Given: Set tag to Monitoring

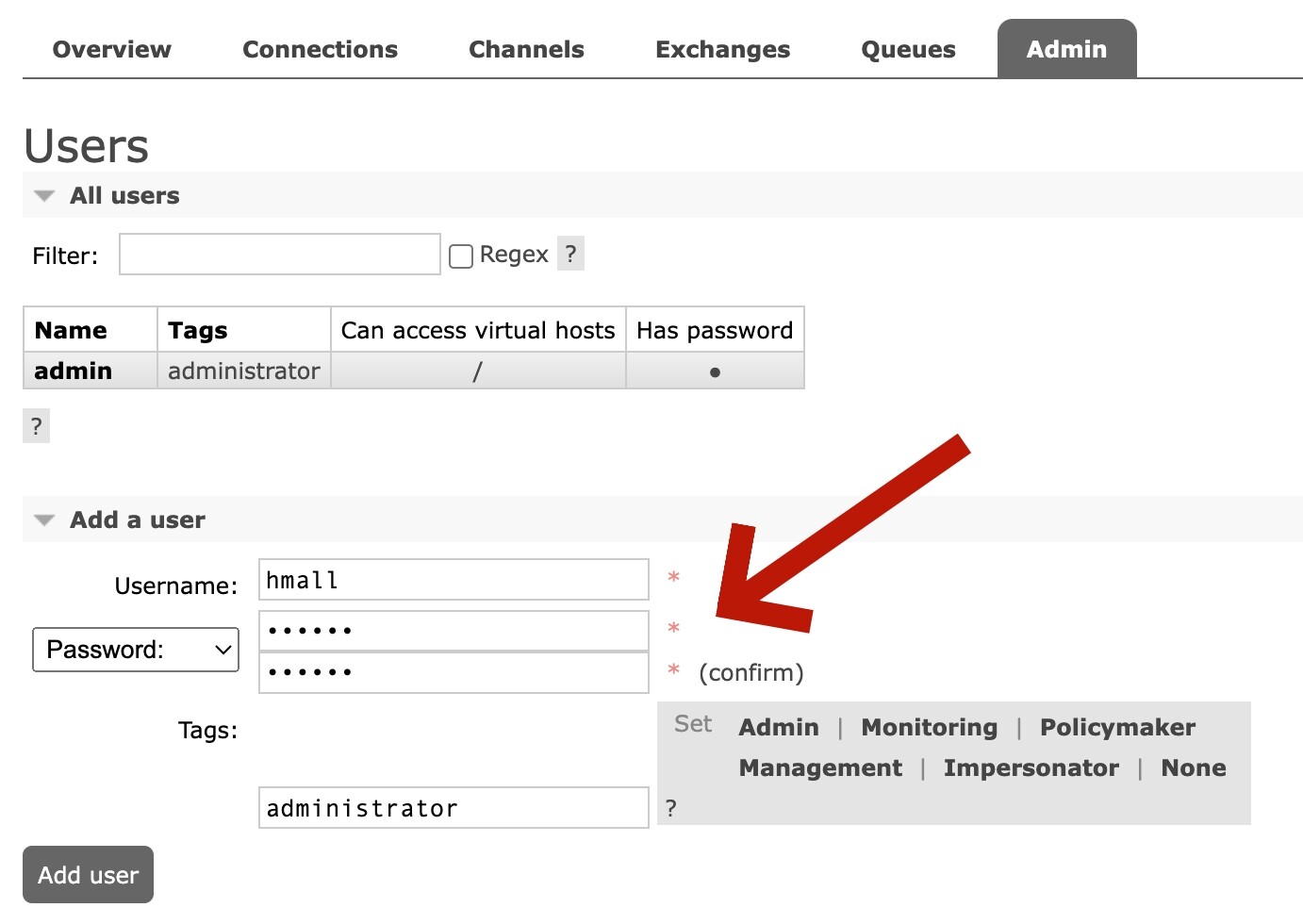Looking at the screenshot, I should (x=929, y=727).
